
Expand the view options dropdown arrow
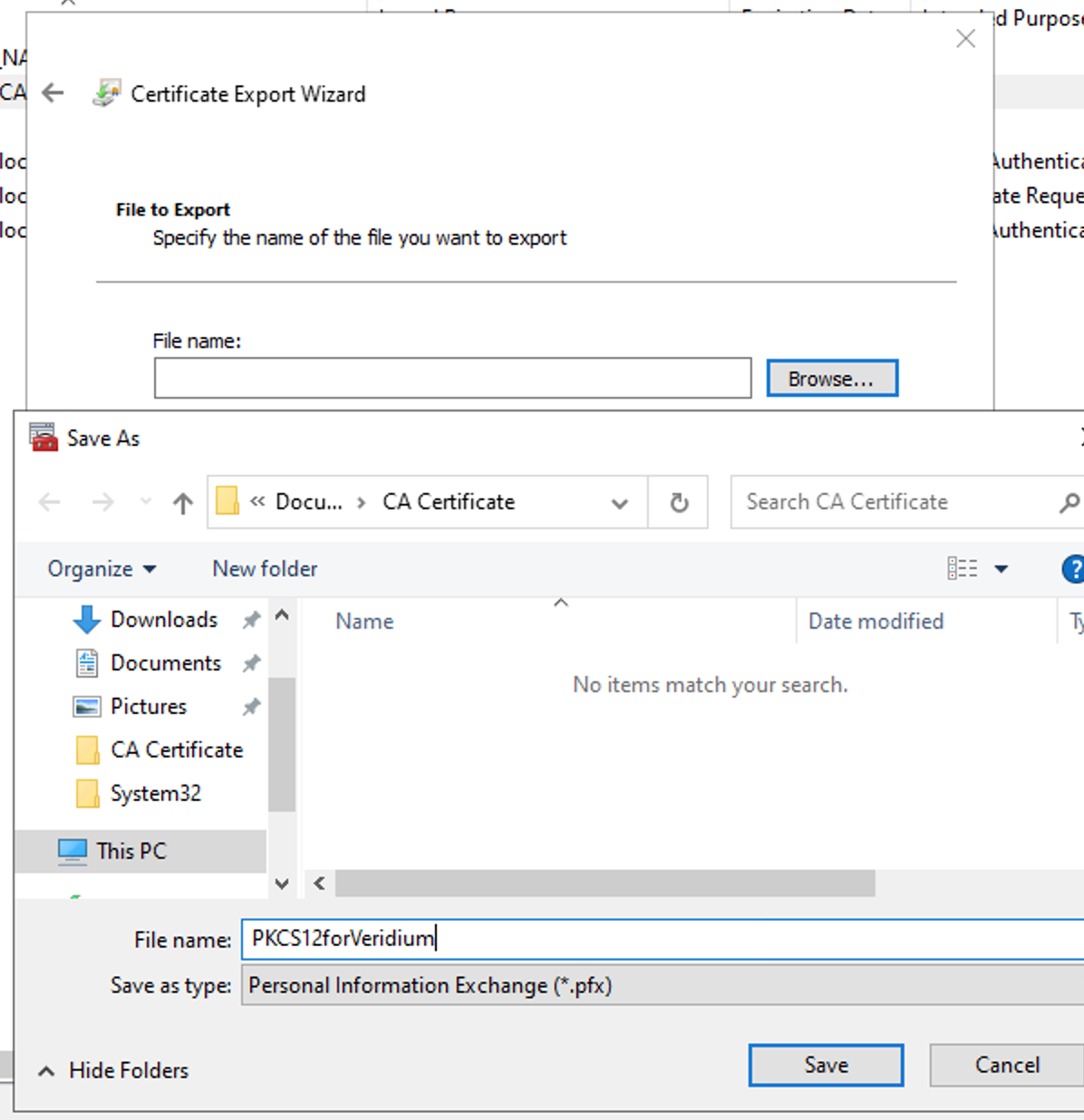click(1002, 569)
